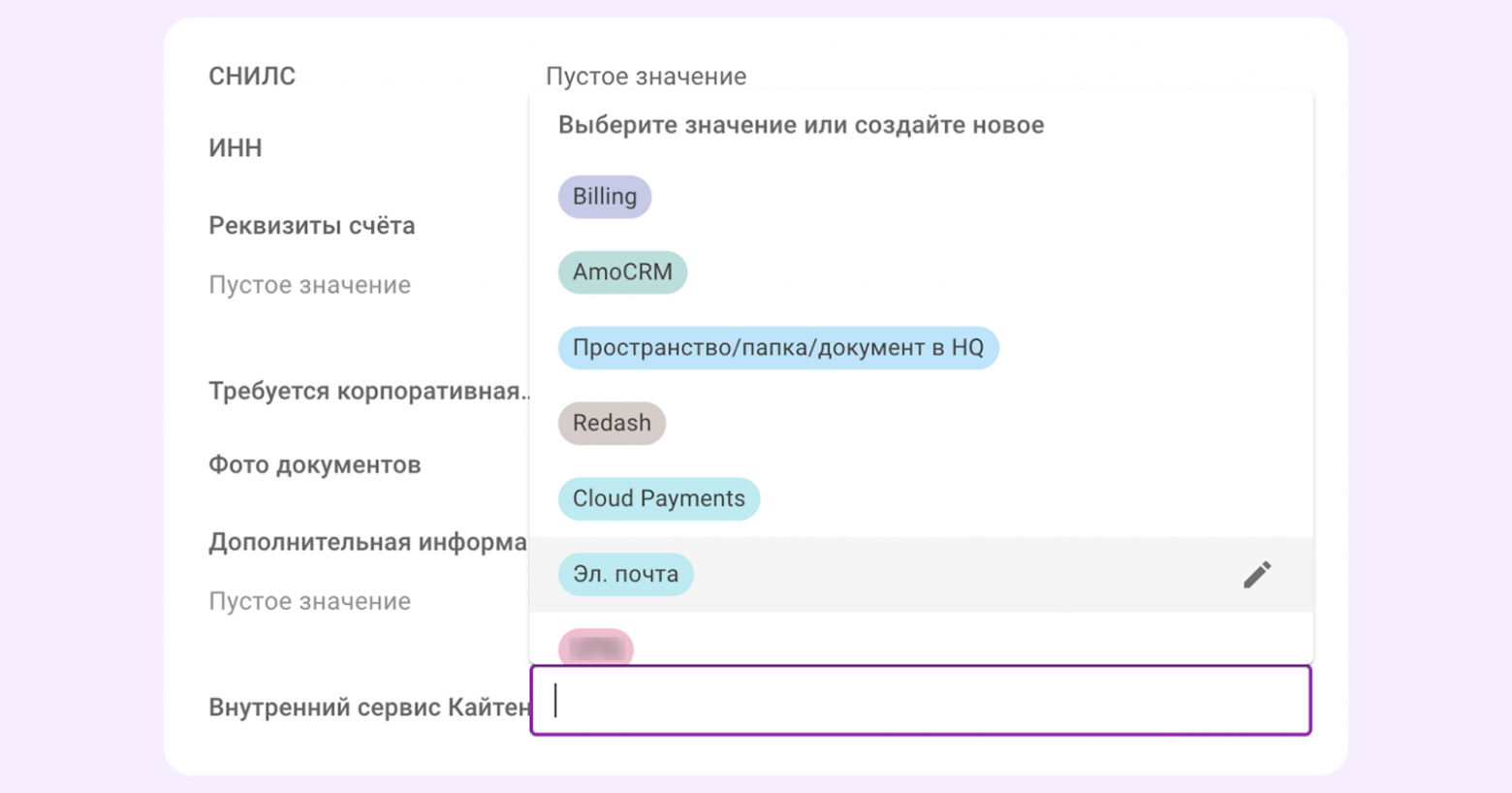Select the Billing tag

coord(604,196)
